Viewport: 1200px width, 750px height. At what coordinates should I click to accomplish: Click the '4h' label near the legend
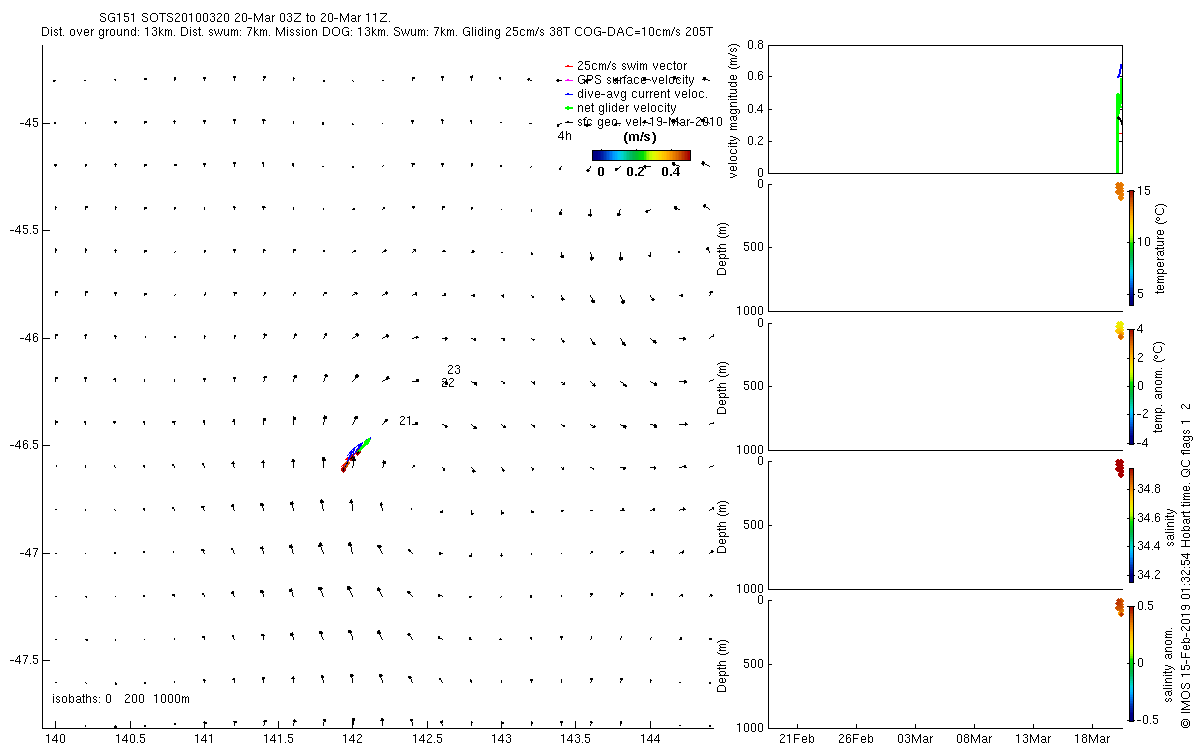565,136
